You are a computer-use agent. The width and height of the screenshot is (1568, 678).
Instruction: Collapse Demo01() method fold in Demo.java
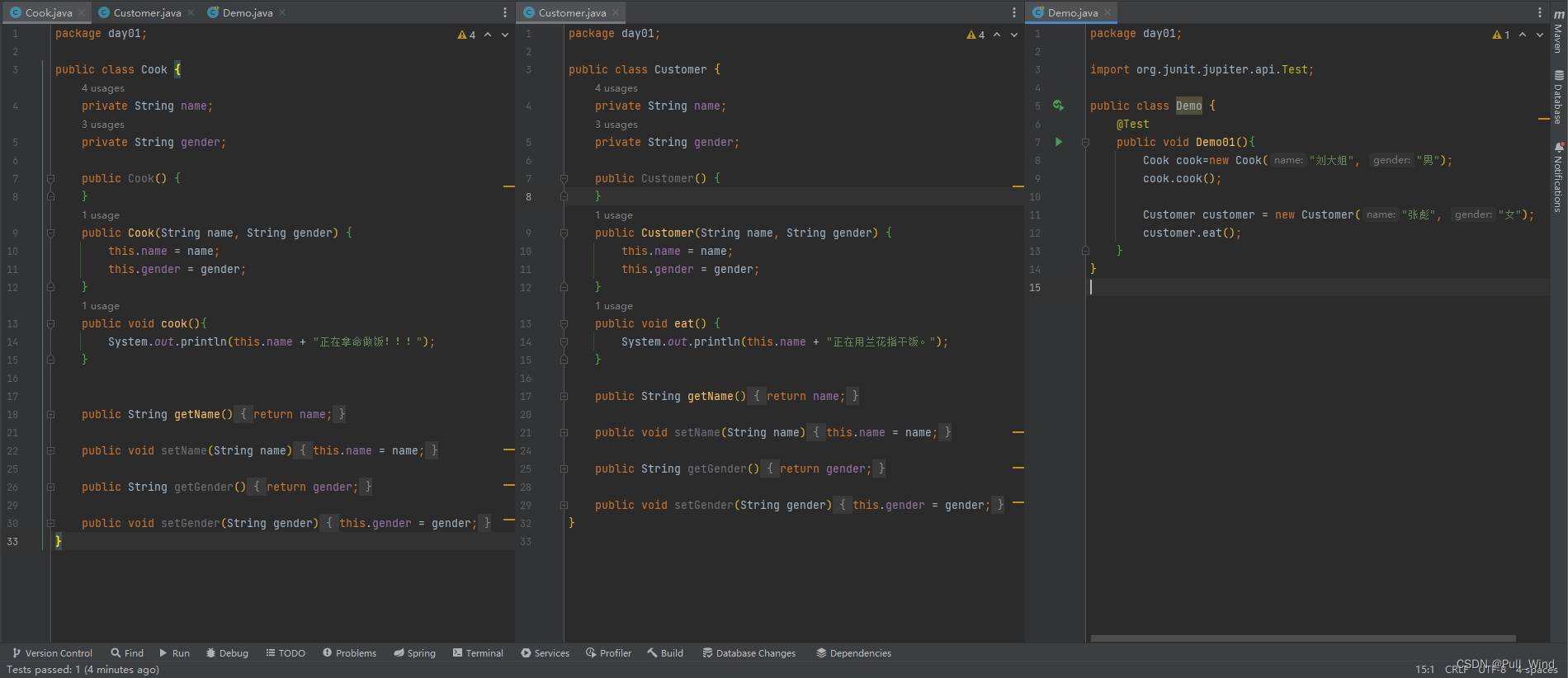1085,142
